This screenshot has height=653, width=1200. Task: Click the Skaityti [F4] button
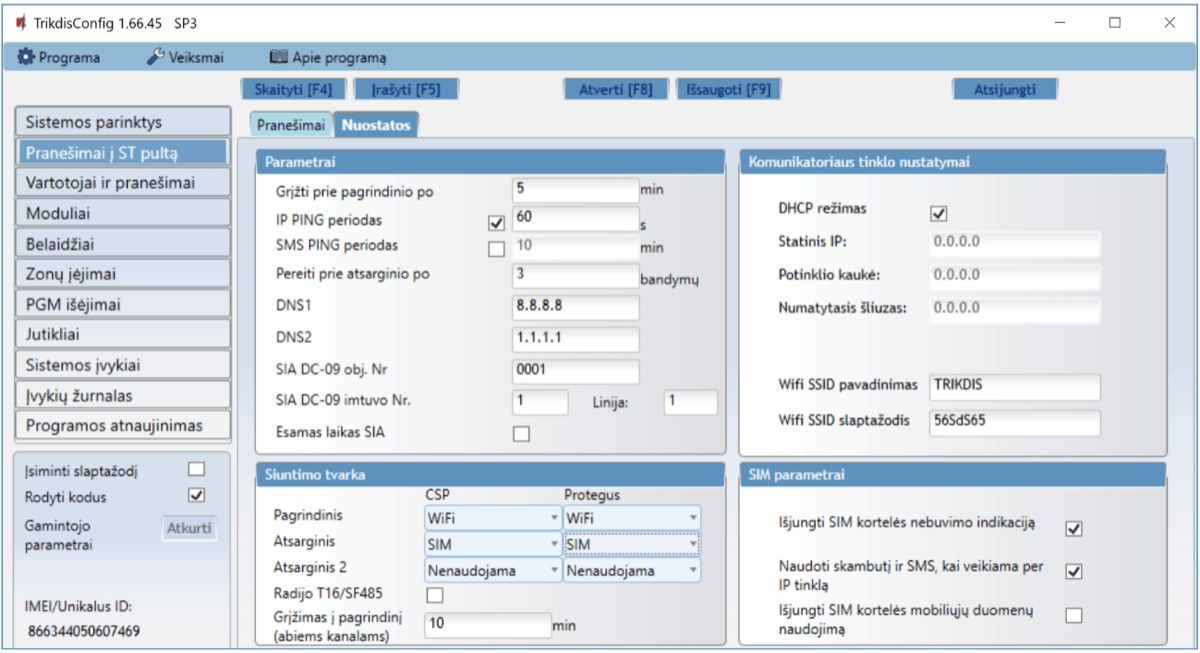click(x=293, y=89)
